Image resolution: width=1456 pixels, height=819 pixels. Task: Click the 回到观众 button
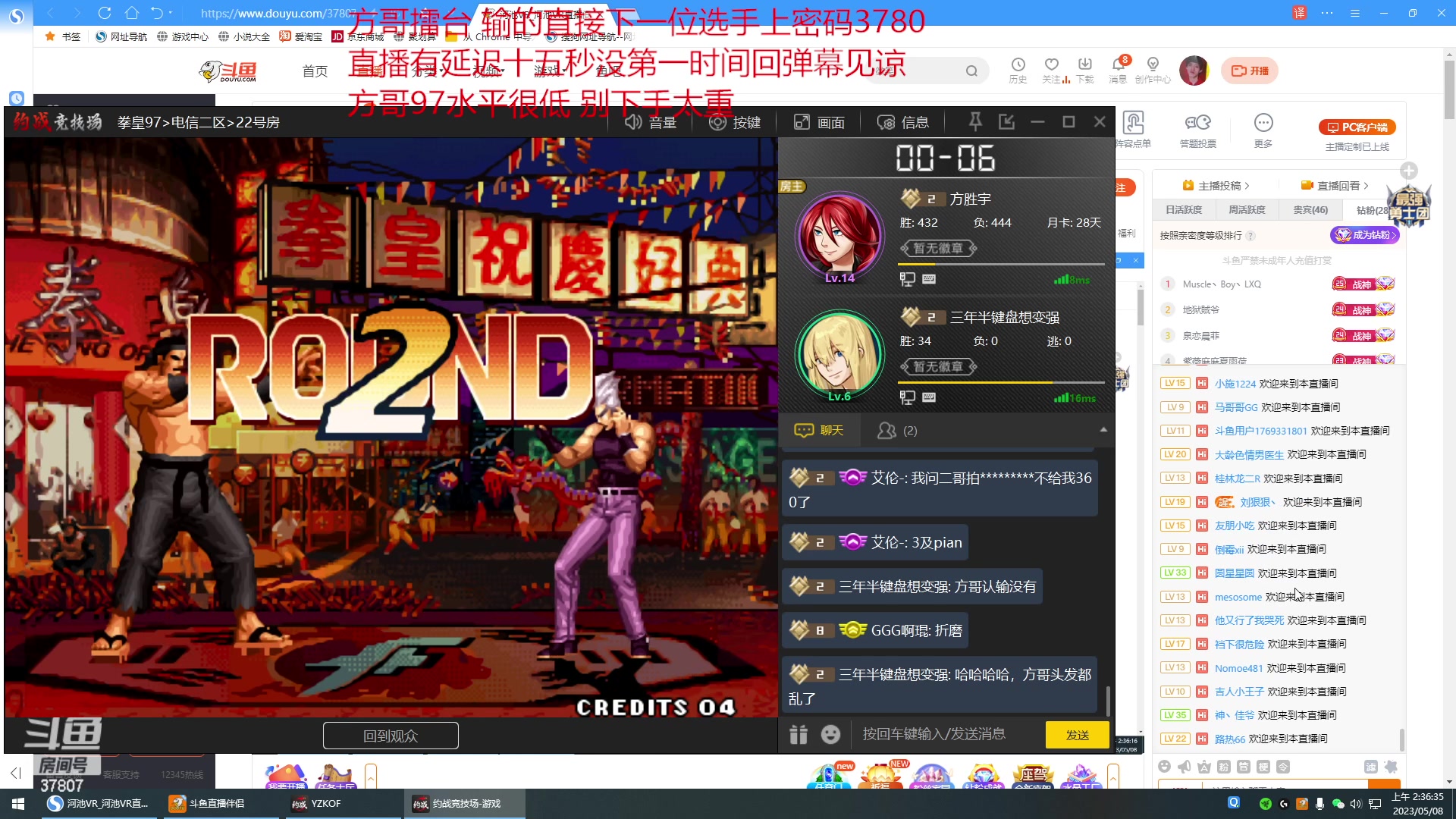391,736
